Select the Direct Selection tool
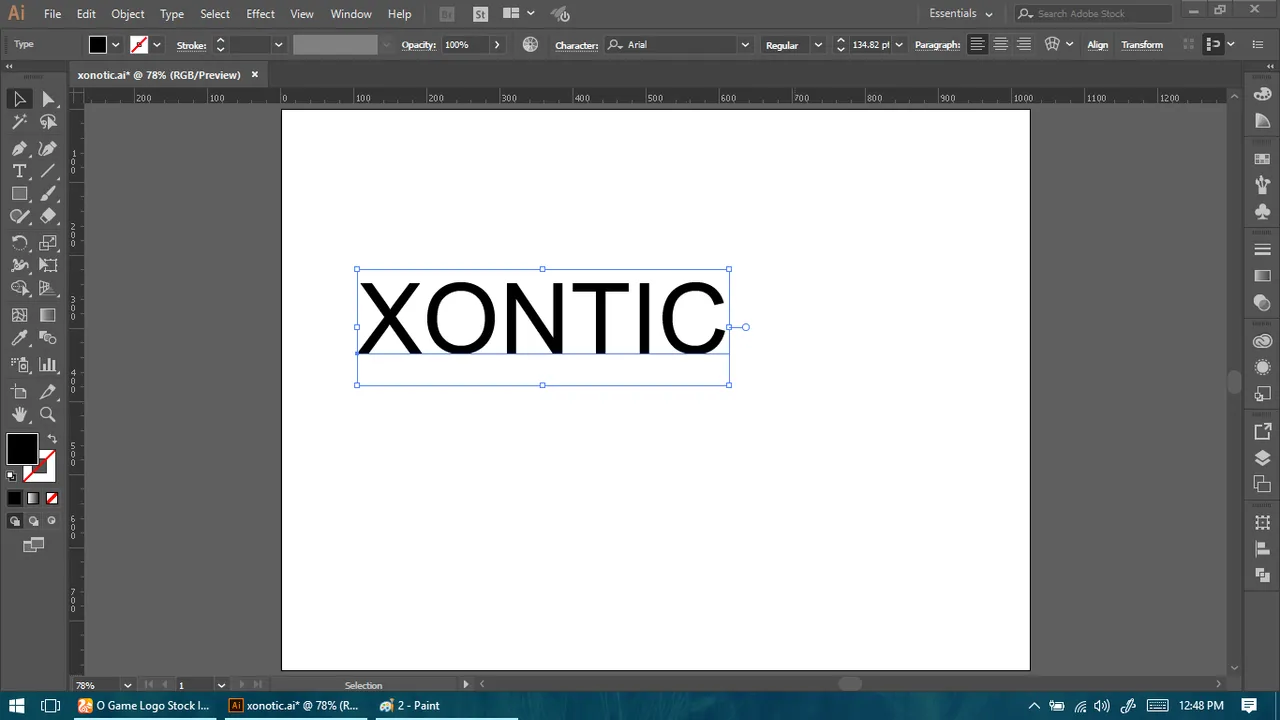The image size is (1280, 720). [48, 99]
